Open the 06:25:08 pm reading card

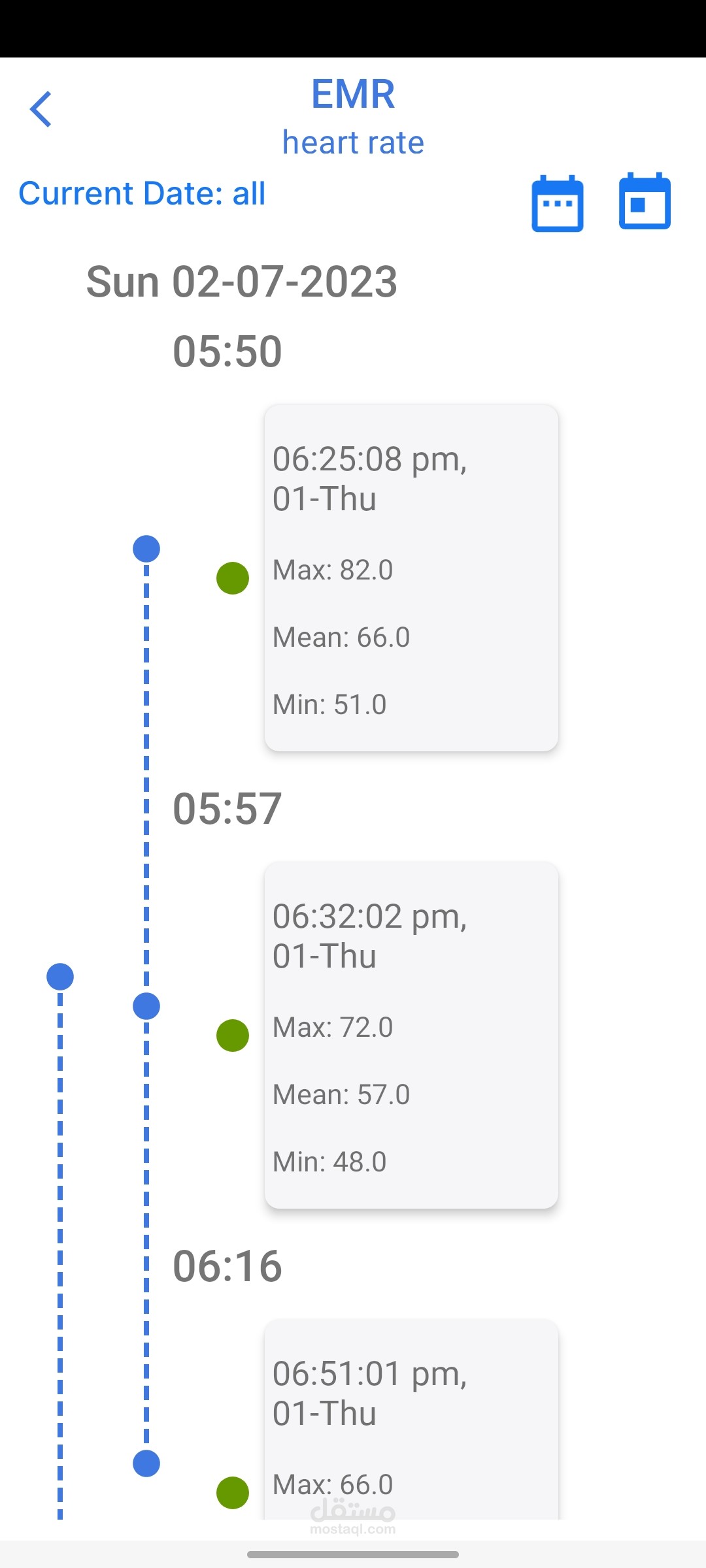pyautogui.click(x=411, y=578)
